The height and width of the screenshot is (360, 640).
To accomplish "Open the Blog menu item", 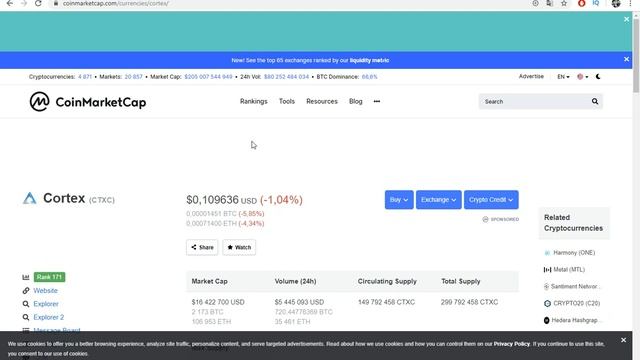I will click(356, 101).
